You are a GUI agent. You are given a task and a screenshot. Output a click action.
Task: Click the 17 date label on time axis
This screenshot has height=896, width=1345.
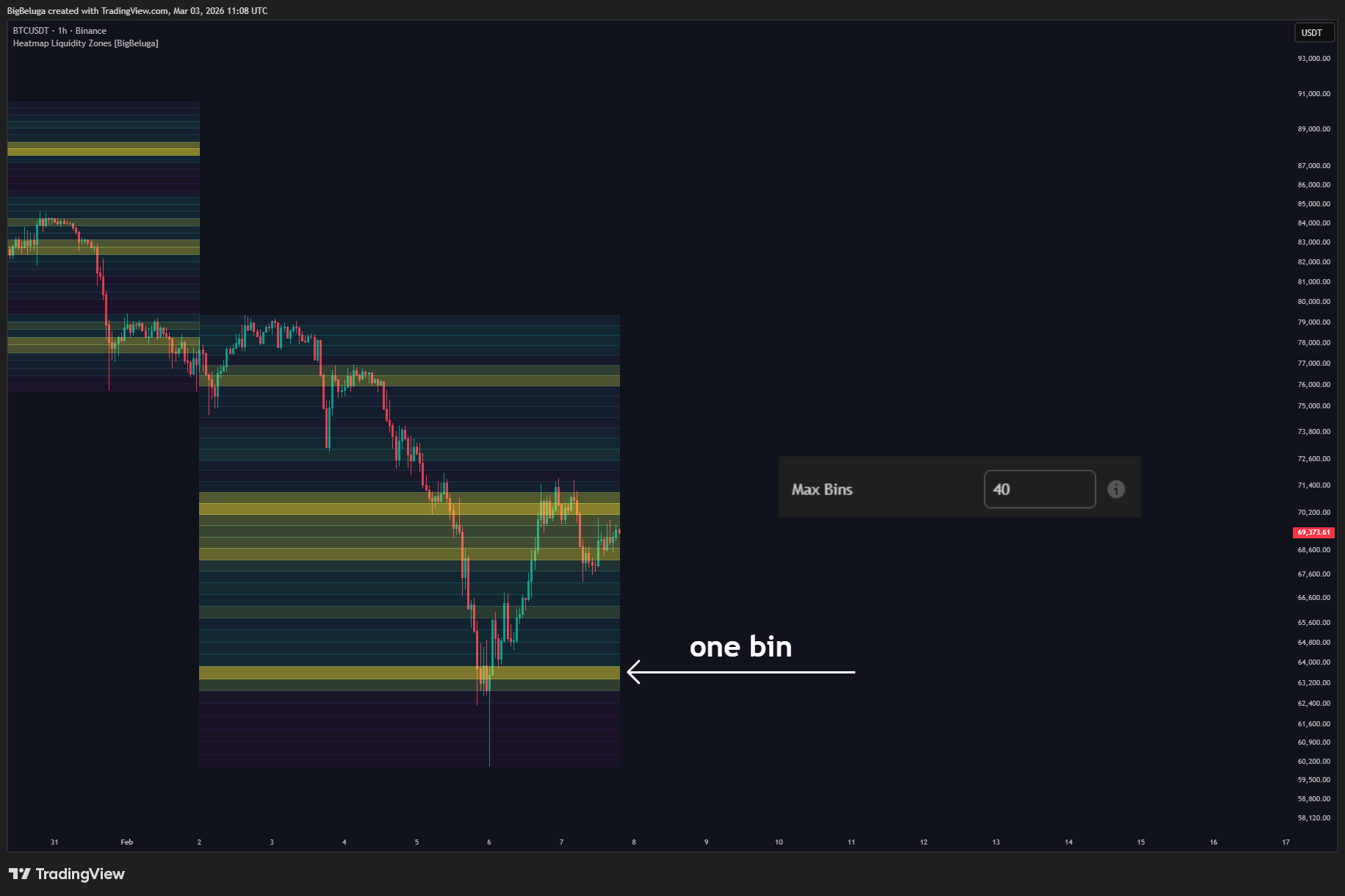[1285, 842]
